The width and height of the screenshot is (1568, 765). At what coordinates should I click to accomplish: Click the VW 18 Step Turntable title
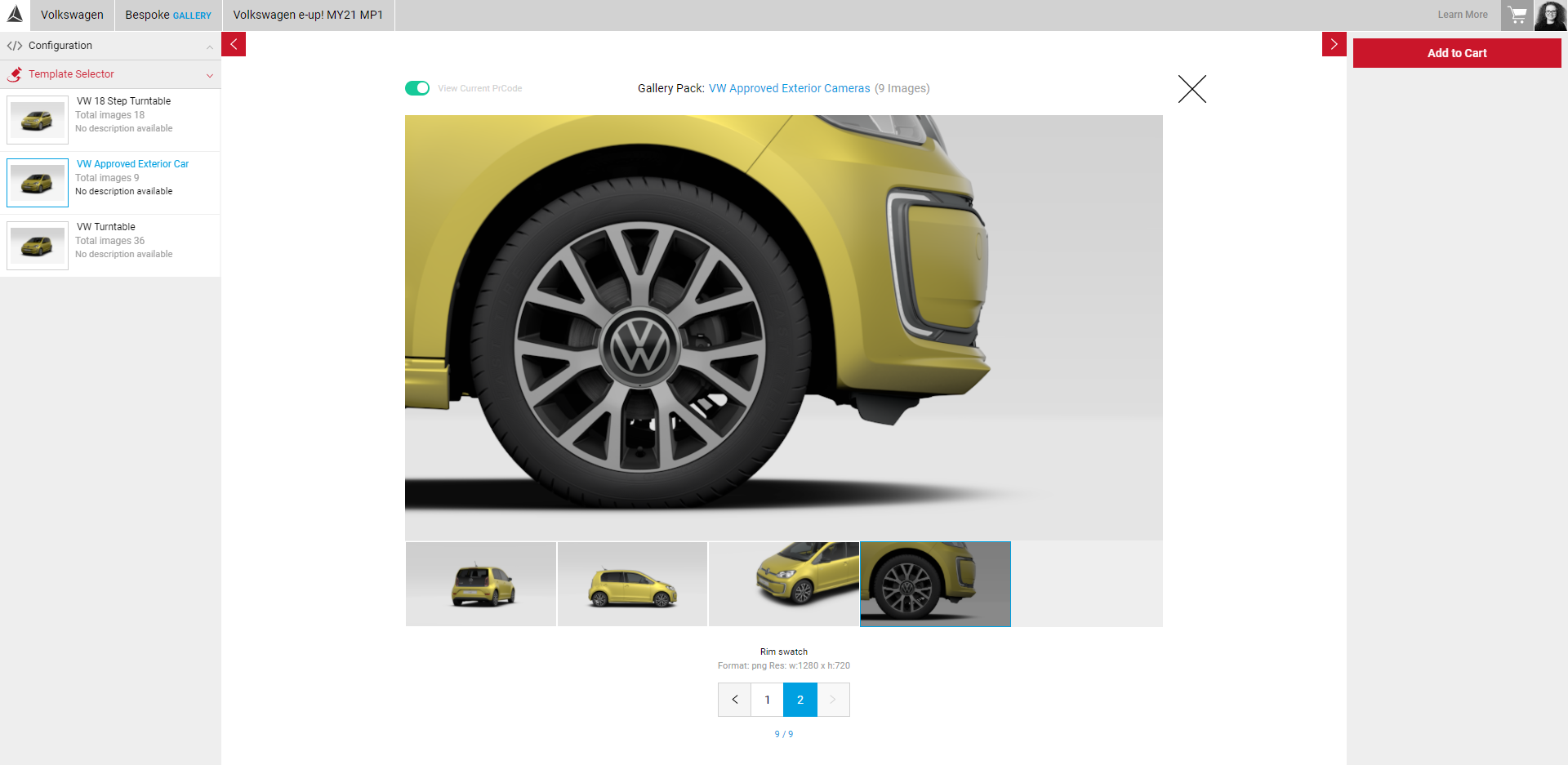point(123,101)
